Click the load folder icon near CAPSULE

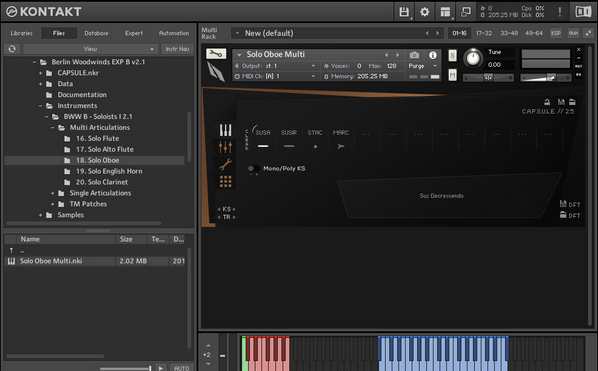pos(572,102)
